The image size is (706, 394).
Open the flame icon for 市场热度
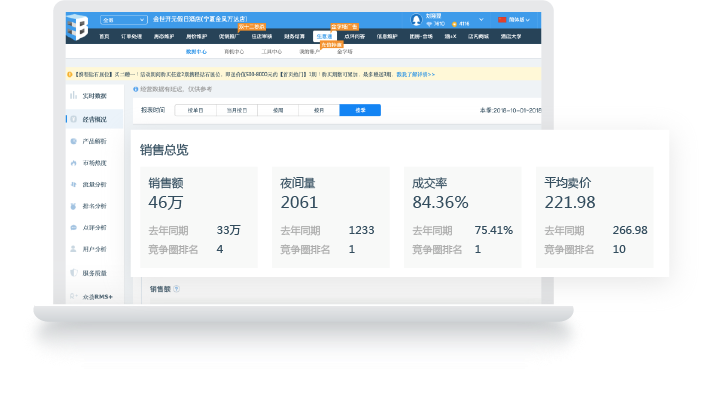coord(73,163)
